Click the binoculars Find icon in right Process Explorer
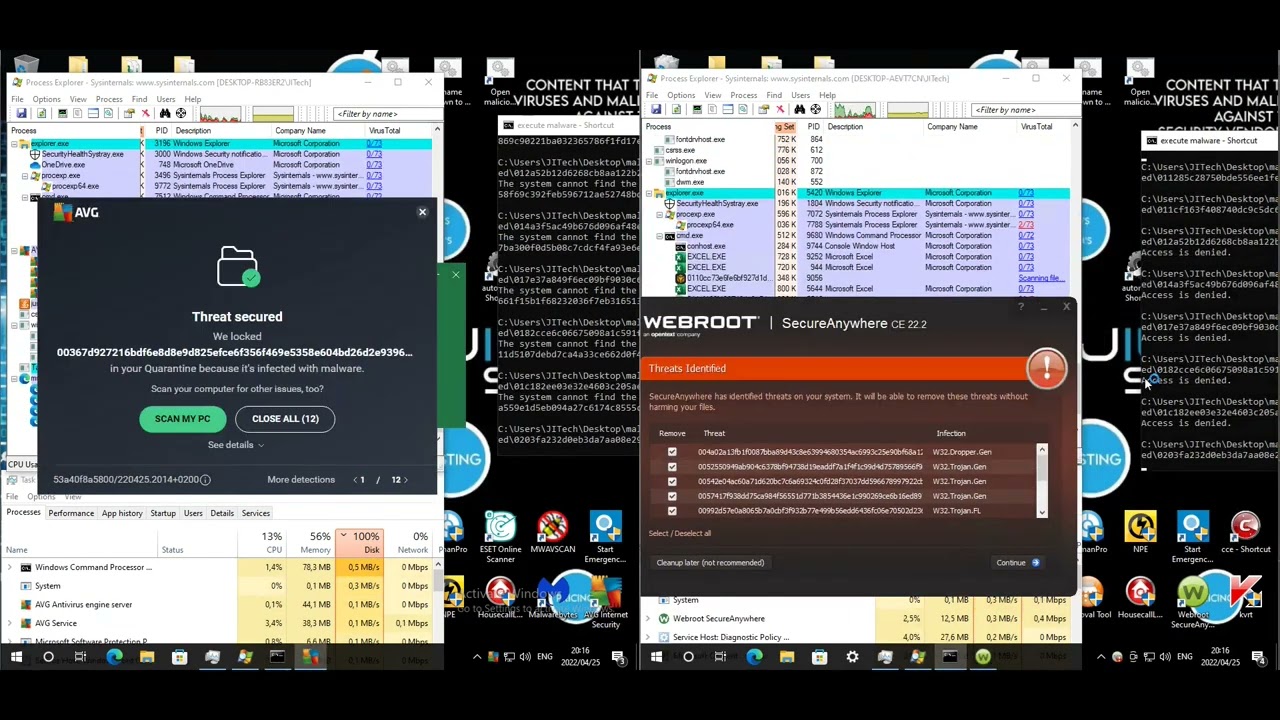The width and height of the screenshot is (1280, 720). [800, 109]
